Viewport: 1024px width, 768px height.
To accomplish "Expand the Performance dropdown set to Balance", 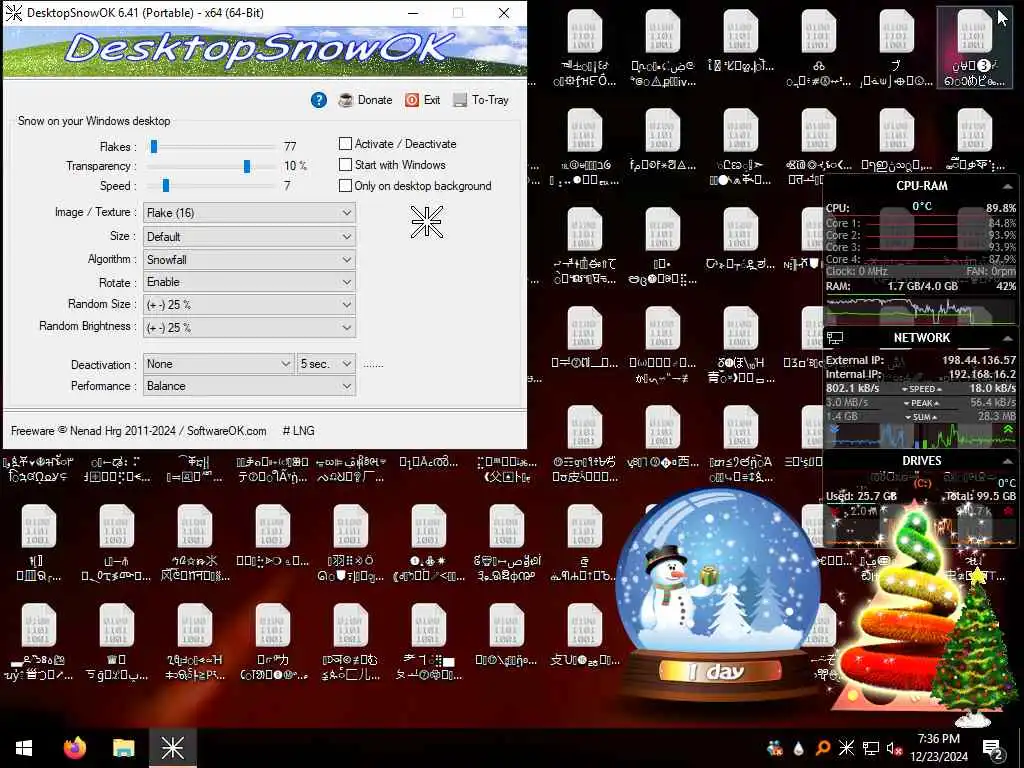I will 249,386.
